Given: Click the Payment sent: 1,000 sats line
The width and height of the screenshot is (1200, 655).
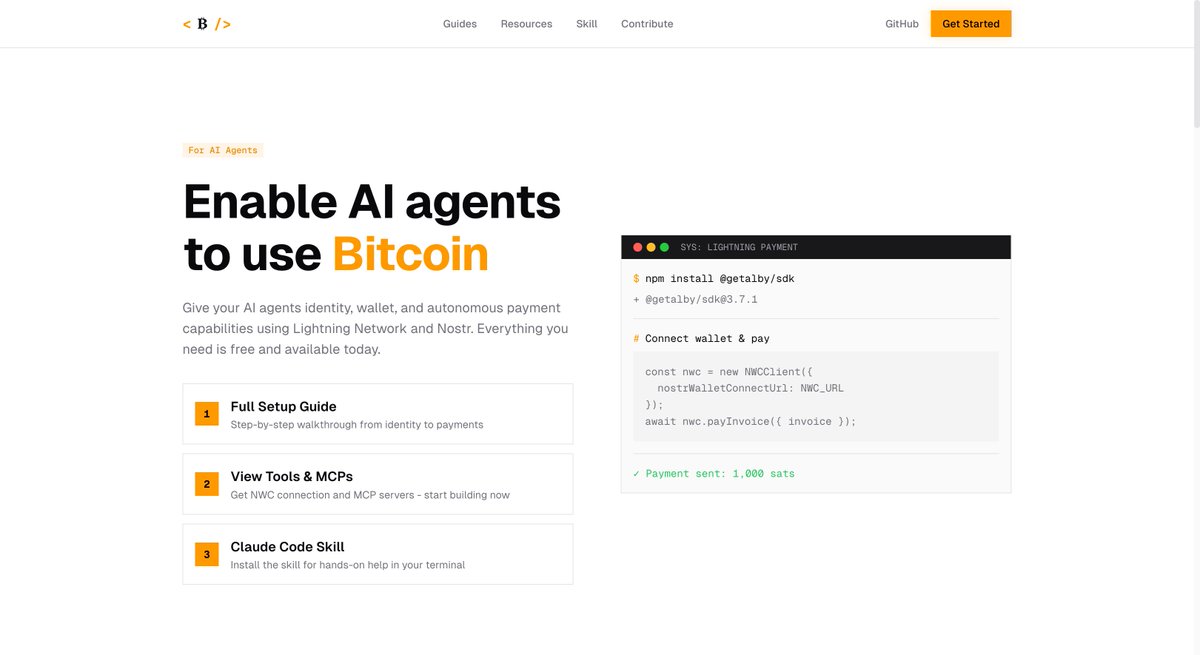Looking at the screenshot, I should click(x=714, y=473).
